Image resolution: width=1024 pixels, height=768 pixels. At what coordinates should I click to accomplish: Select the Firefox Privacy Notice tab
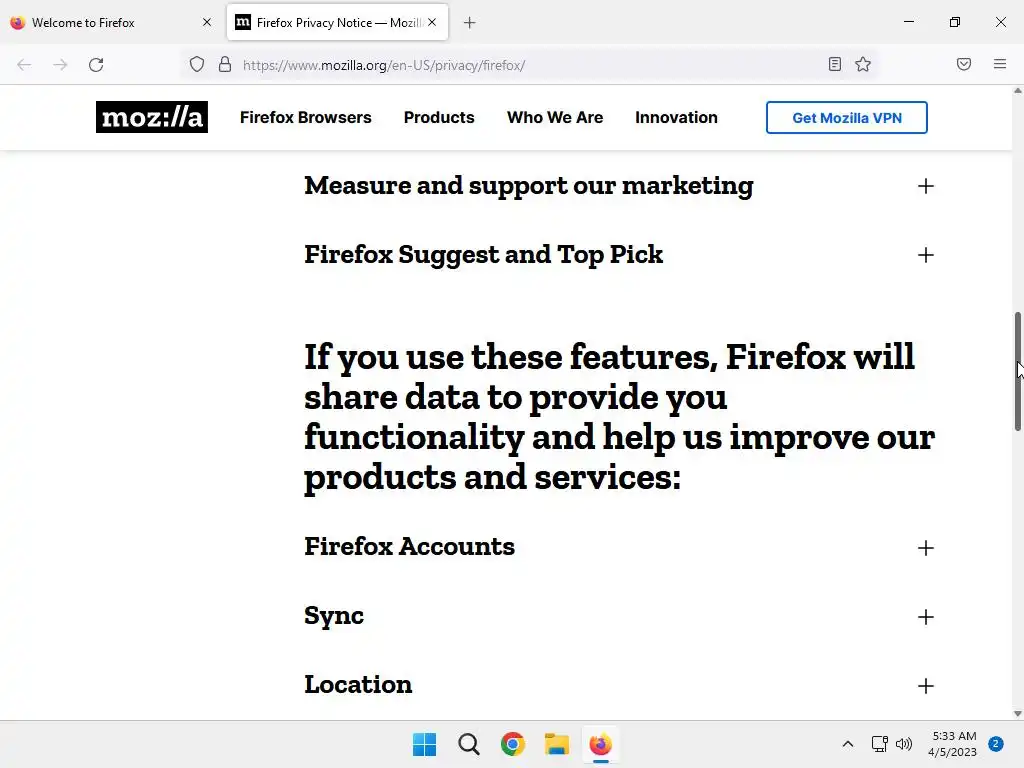click(x=337, y=23)
